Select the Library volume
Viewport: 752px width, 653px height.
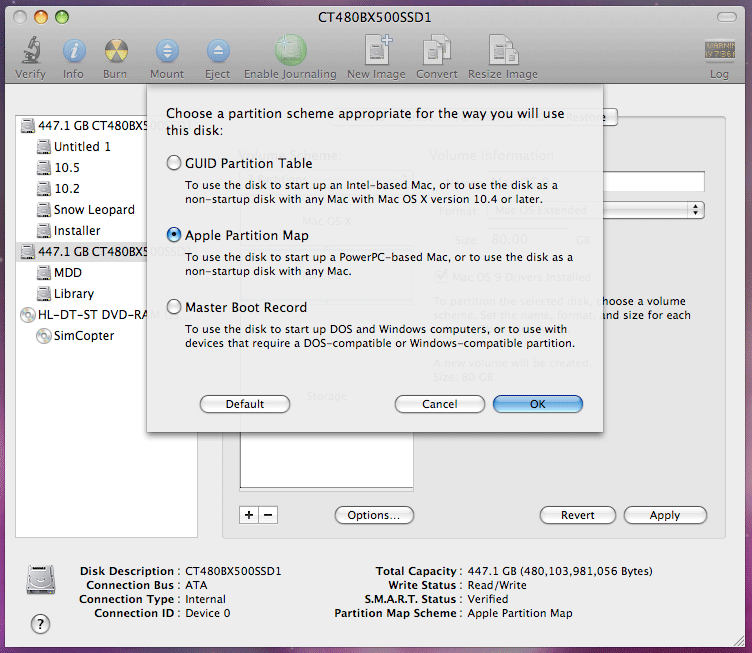[65, 294]
